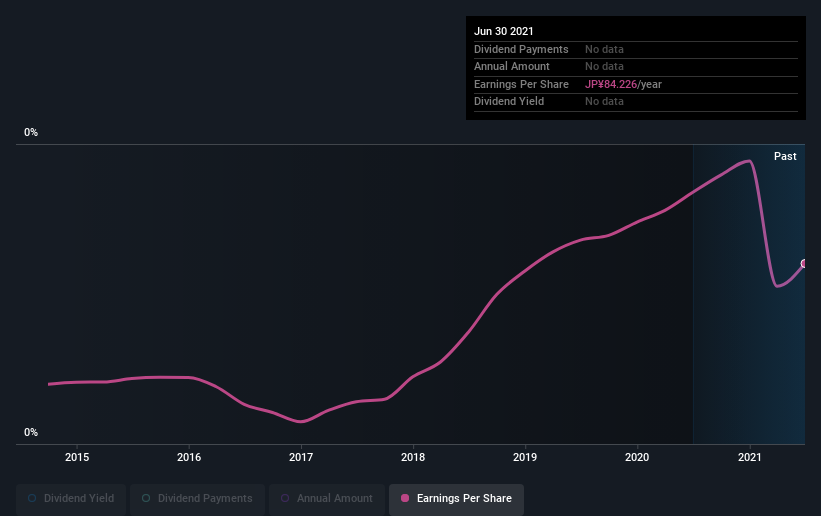
Task: Click the 2021 axis label
Action: click(x=750, y=457)
